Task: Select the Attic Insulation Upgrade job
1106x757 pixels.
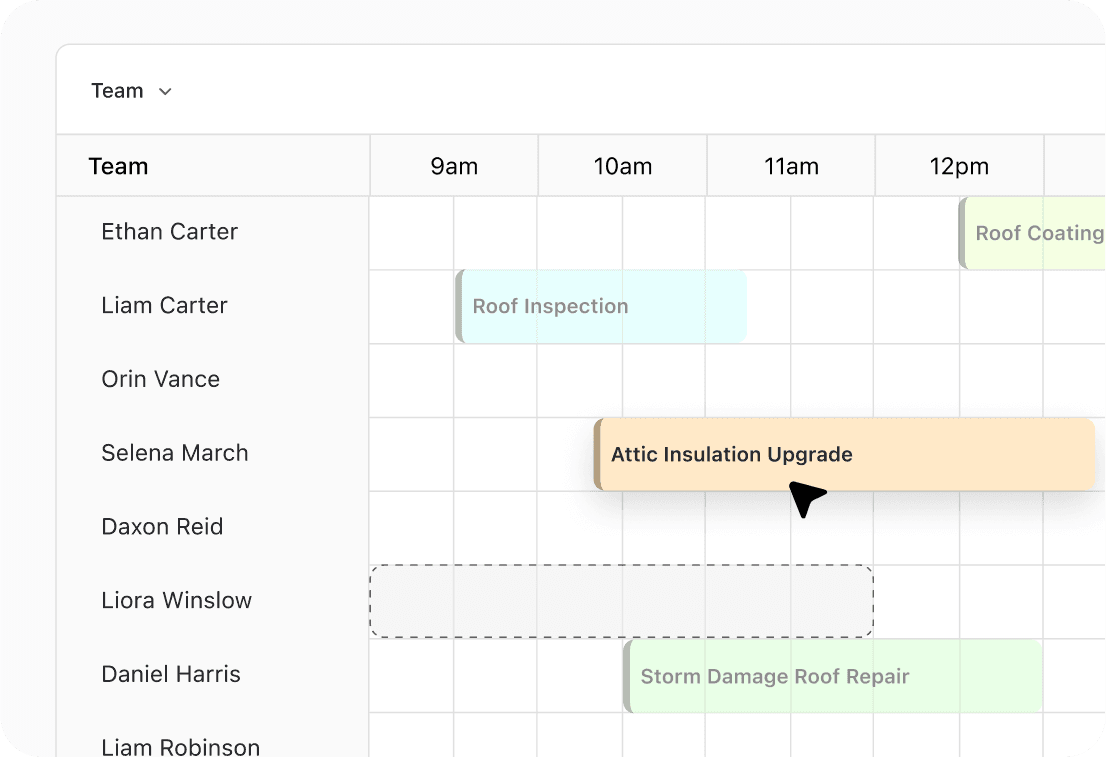Action: tap(844, 454)
